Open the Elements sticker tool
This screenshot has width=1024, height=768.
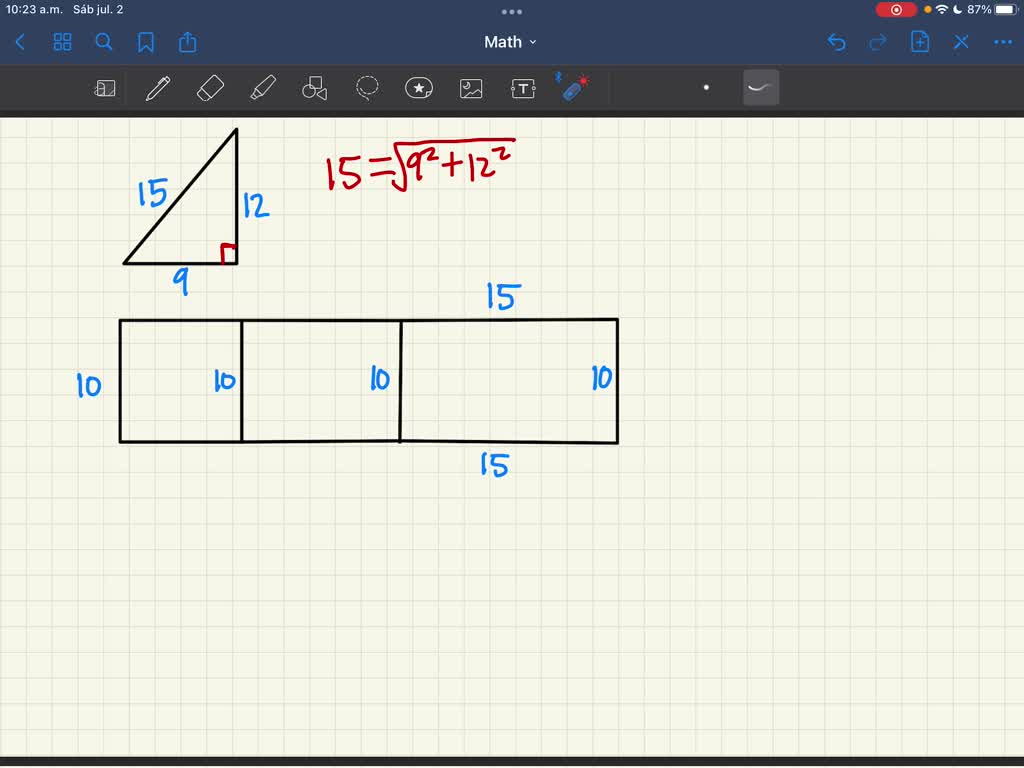(419, 88)
